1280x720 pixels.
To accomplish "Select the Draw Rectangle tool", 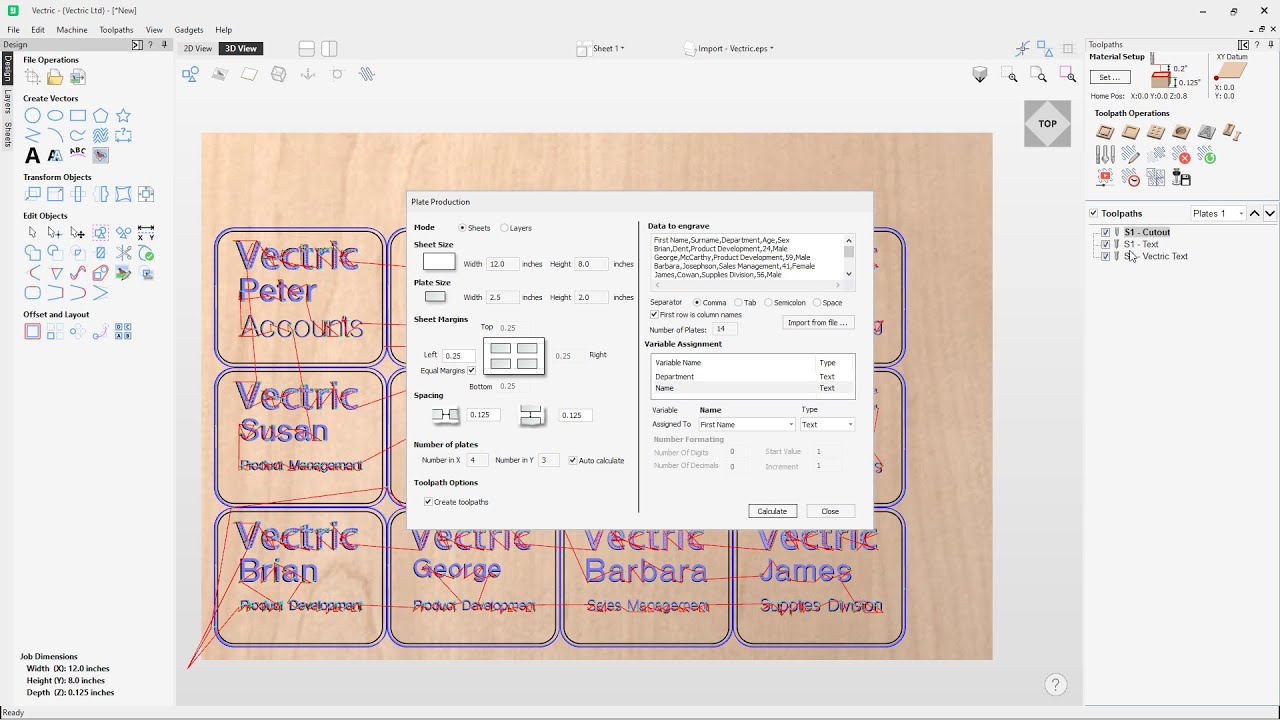I will point(78,116).
